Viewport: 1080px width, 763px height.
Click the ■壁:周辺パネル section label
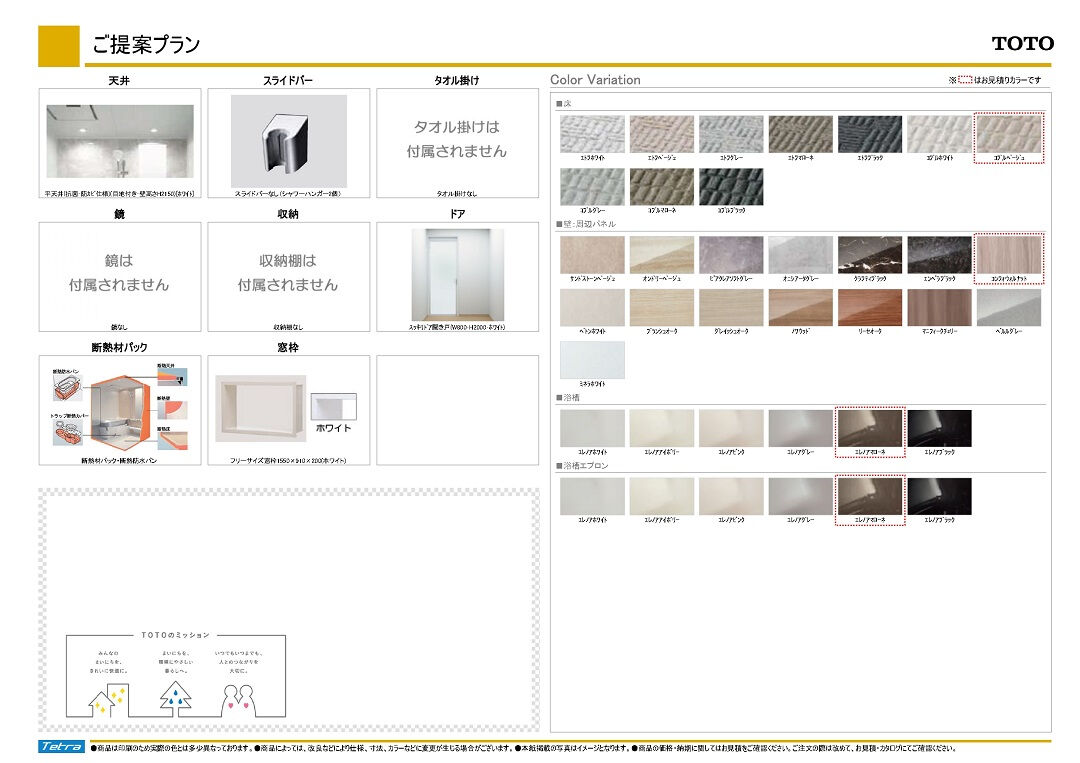pos(585,224)
